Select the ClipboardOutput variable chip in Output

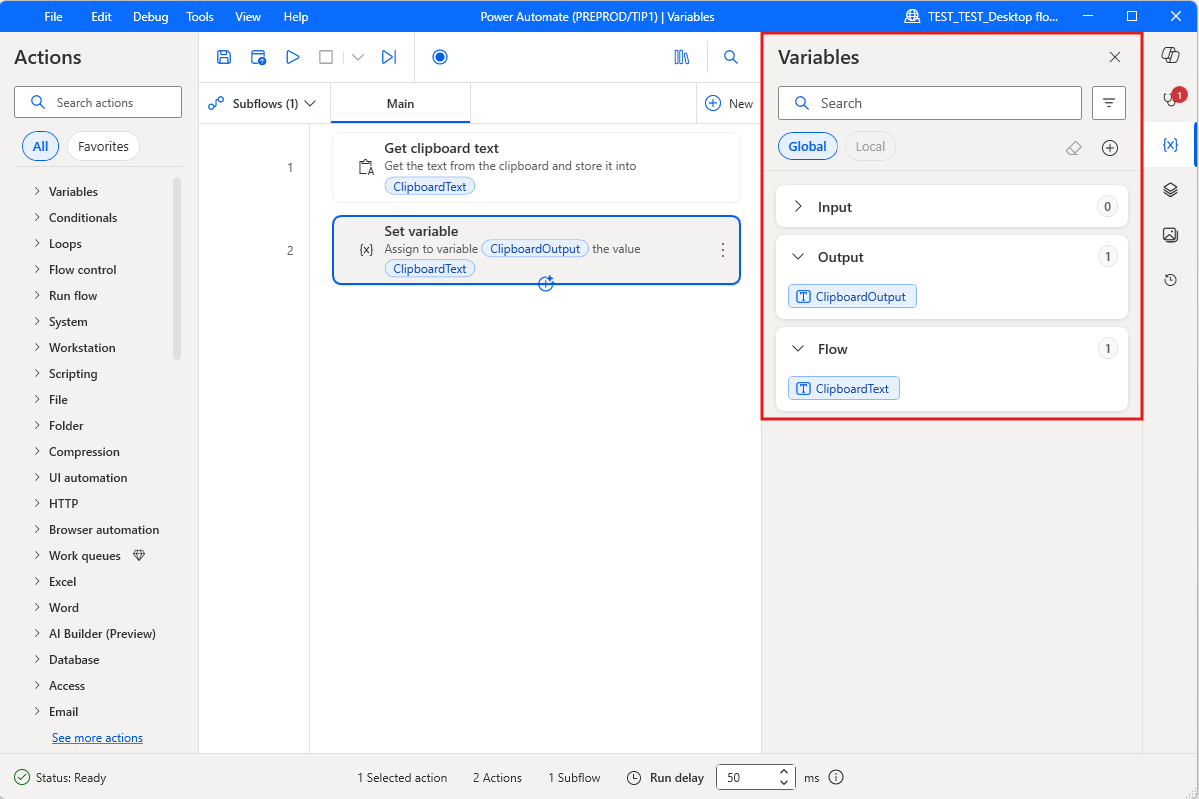coord(852,297)
